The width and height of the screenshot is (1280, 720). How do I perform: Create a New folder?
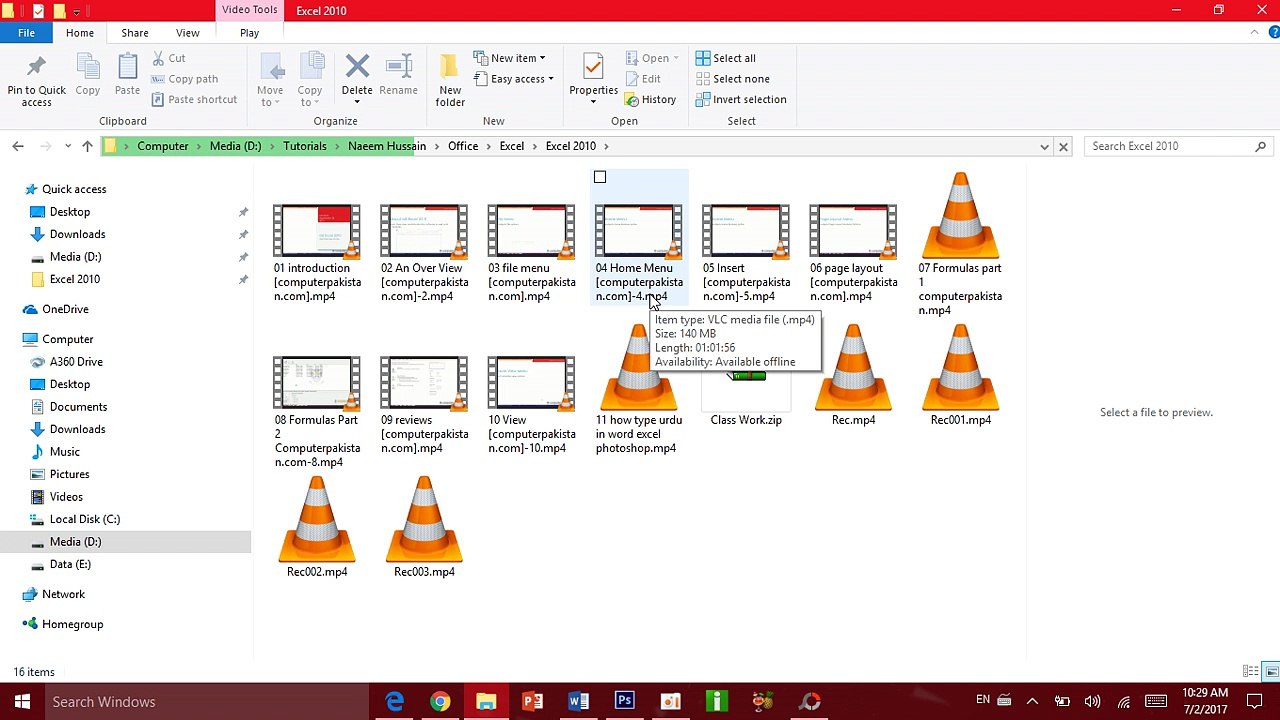tap(450, 80)
